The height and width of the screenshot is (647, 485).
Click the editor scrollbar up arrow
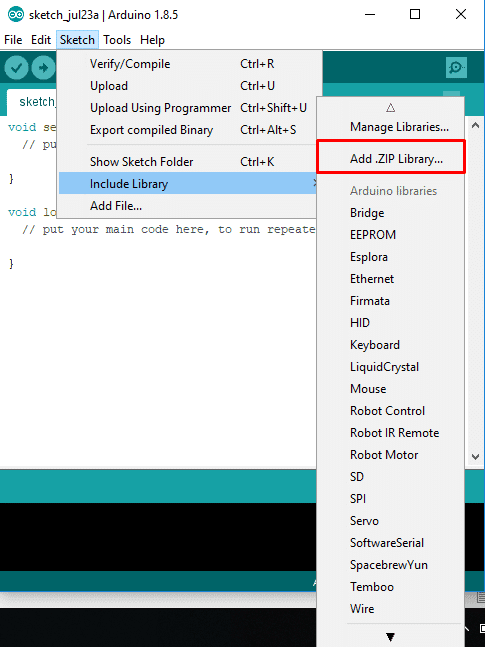(x=475, y=125)
